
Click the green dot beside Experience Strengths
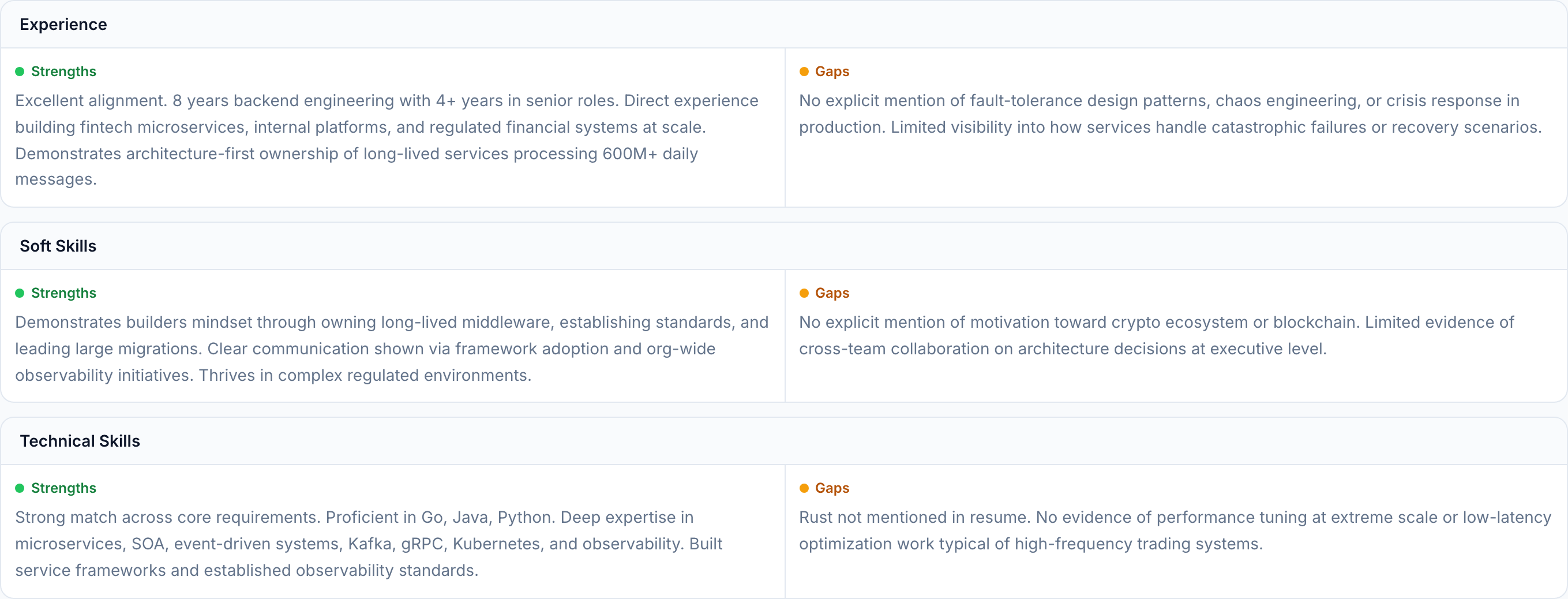[x=20, y=72]
